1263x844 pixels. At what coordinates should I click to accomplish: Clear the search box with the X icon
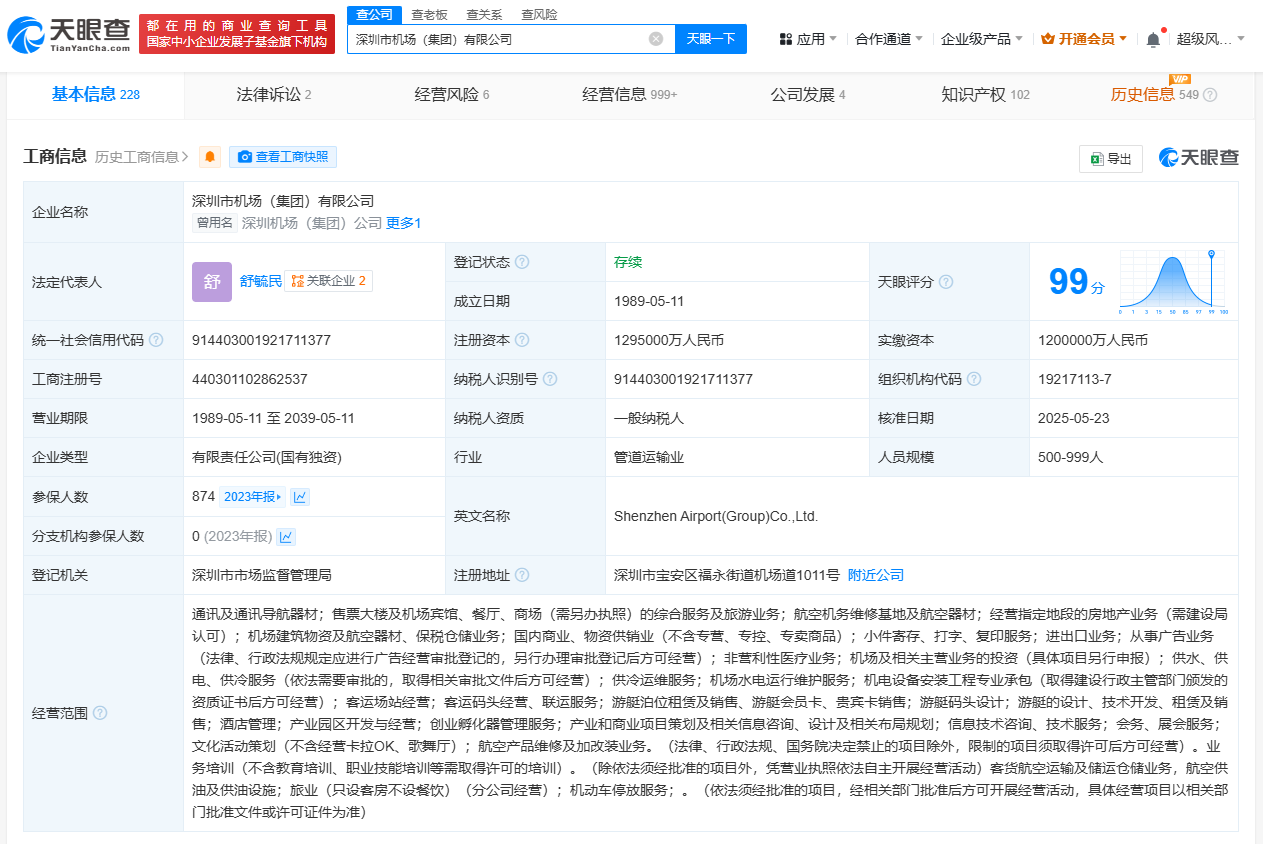click(656, 39)
